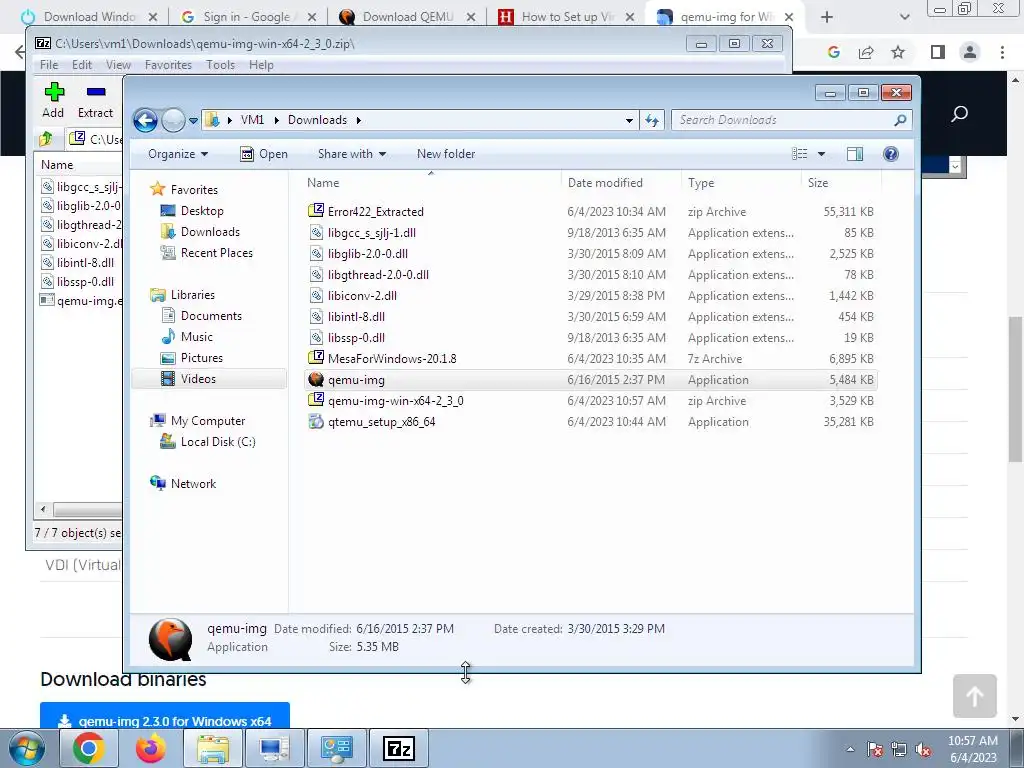Click the scroll-to-top arrow on webpage

[x=974, y=696]
